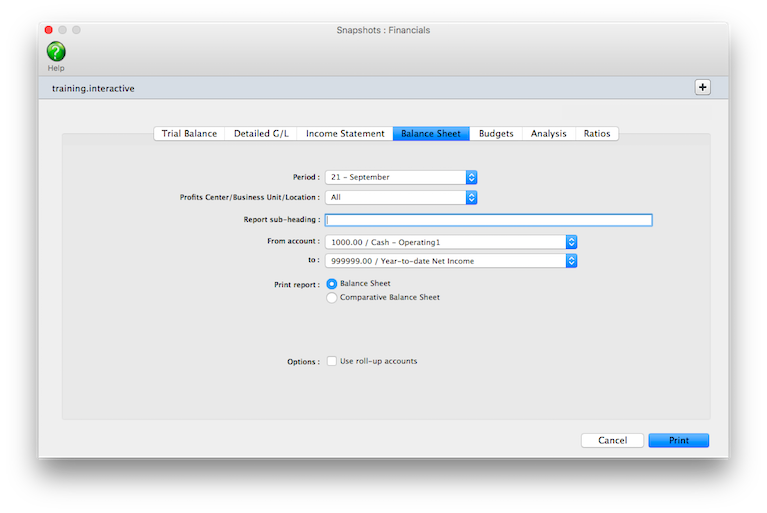
Task: Switch to the Trial Balance tab
Action: point(189,133)
